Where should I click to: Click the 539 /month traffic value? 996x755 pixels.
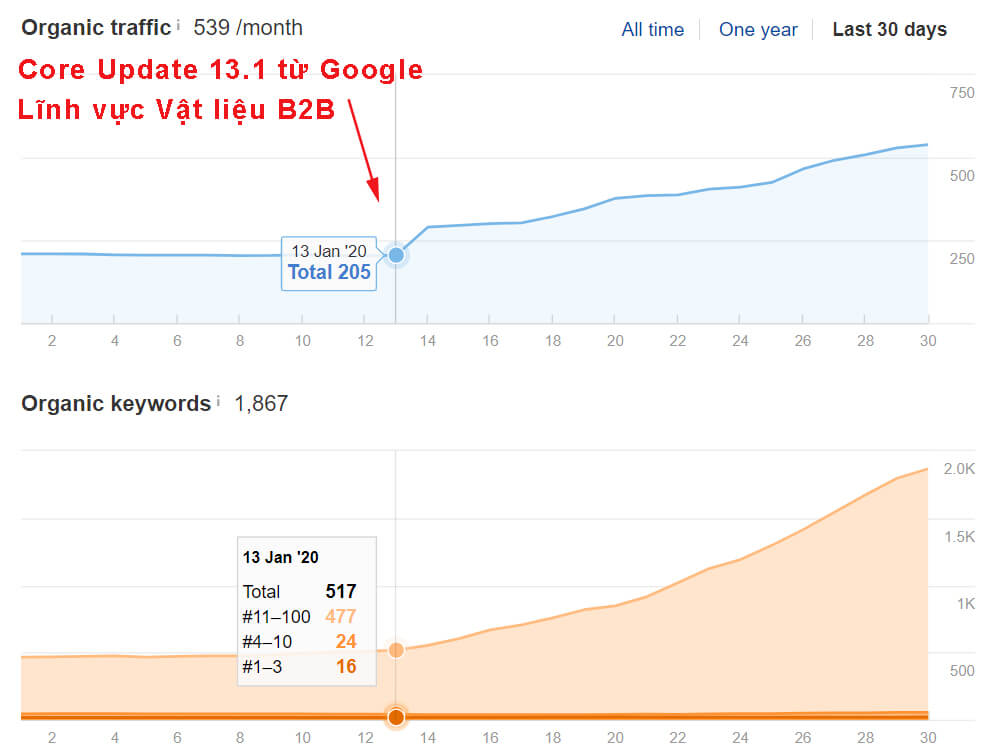point(248,27)
